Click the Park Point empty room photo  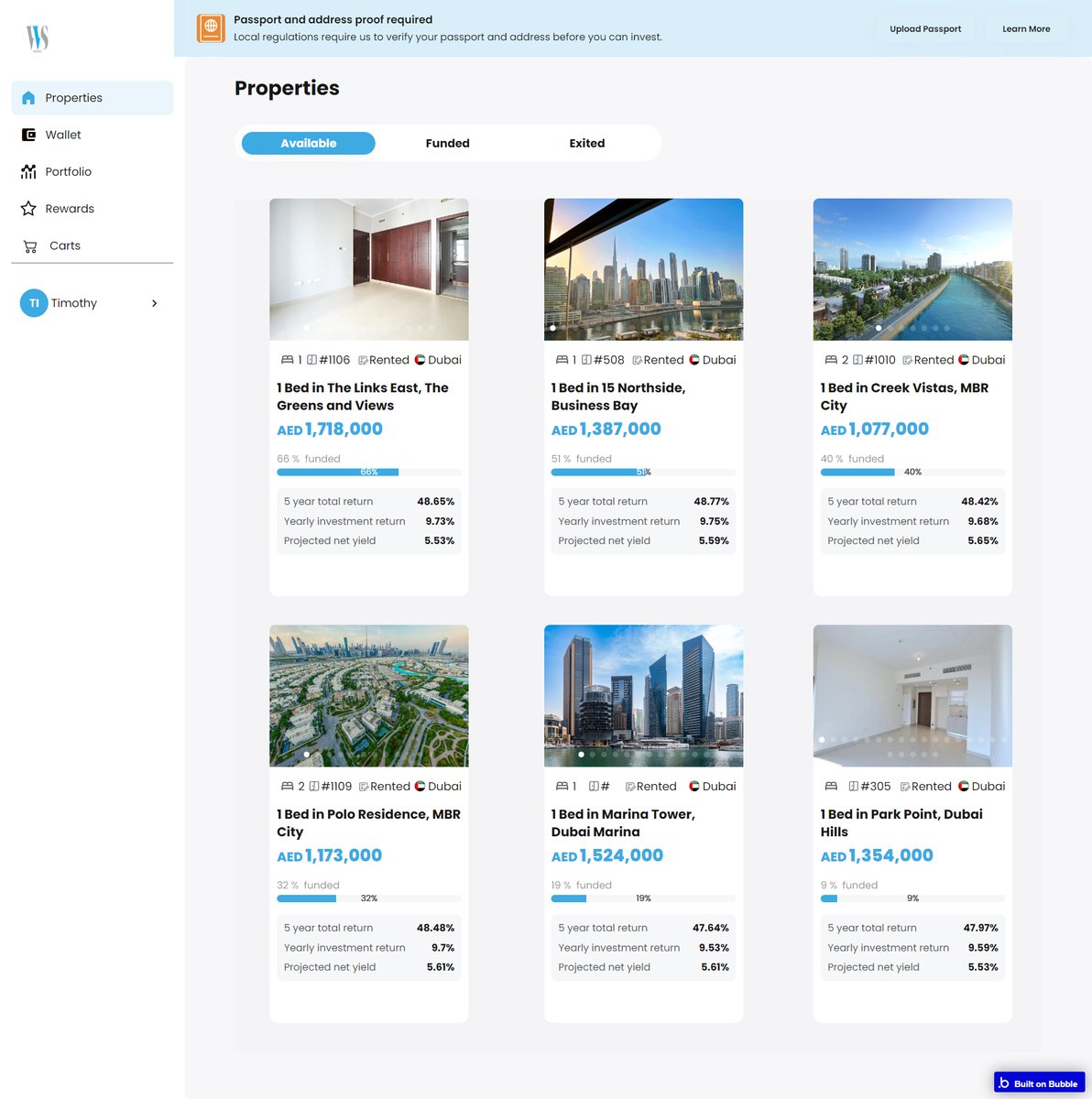click(912, 696)
